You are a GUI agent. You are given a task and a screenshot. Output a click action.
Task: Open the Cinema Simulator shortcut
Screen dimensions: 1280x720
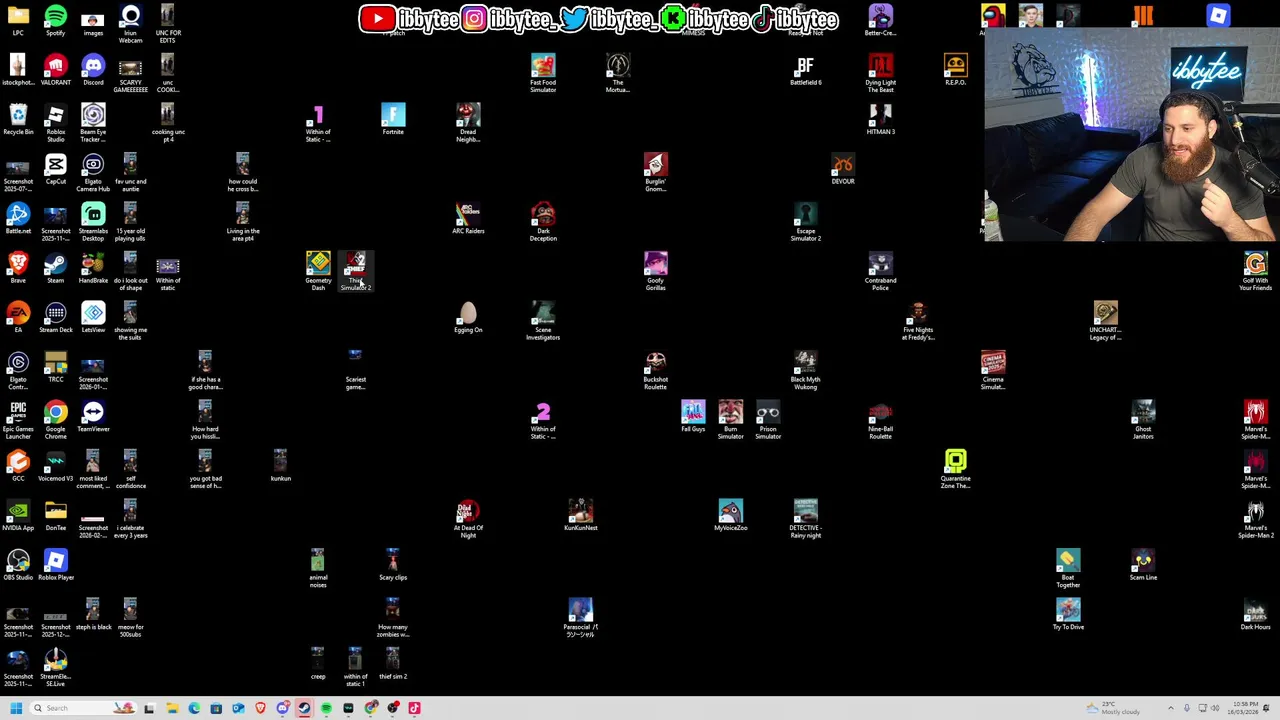click(993, 371)
